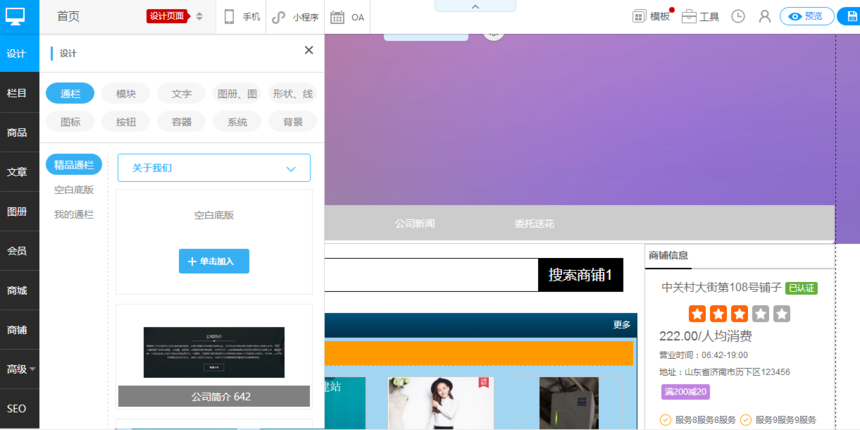Collapse the top toolbar with the chevron handle
This screenshot has height=430, width=860.
(475, 6)
